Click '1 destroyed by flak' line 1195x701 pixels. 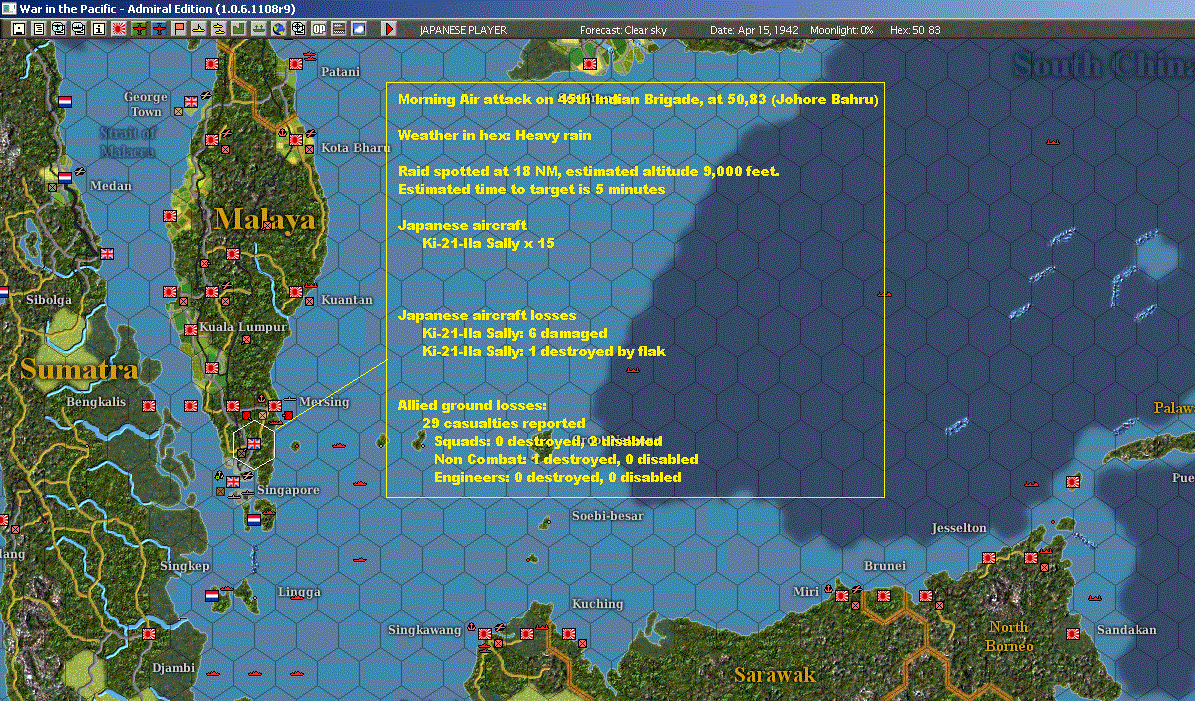(597, 351)
